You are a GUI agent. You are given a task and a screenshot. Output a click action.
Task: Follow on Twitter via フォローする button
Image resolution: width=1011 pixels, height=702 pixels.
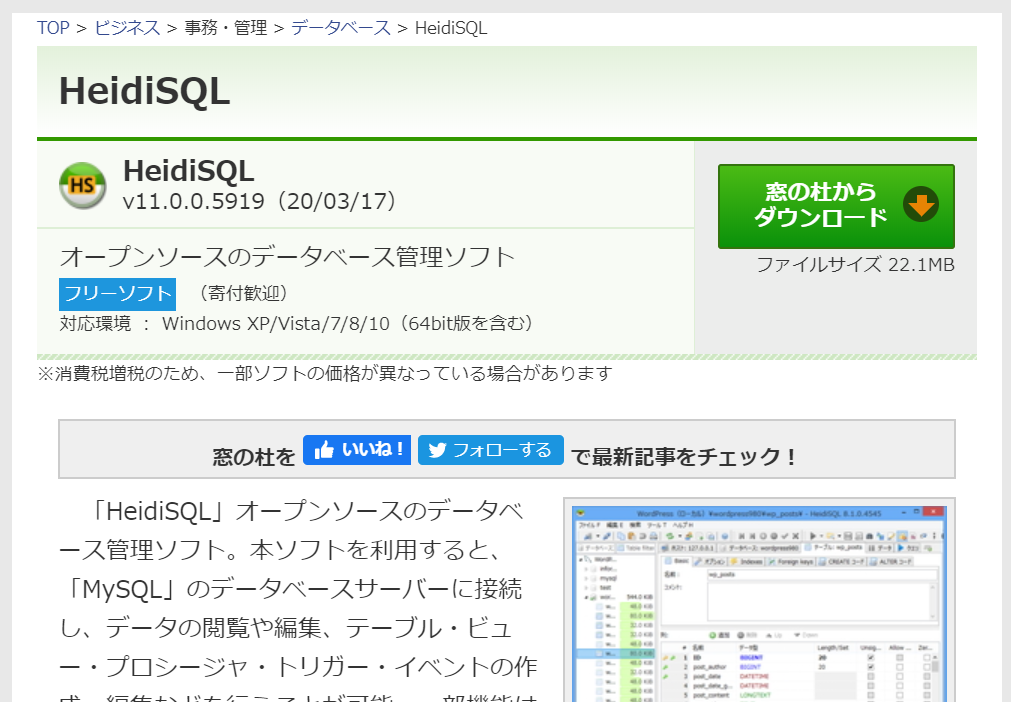[x=491, y=450]
